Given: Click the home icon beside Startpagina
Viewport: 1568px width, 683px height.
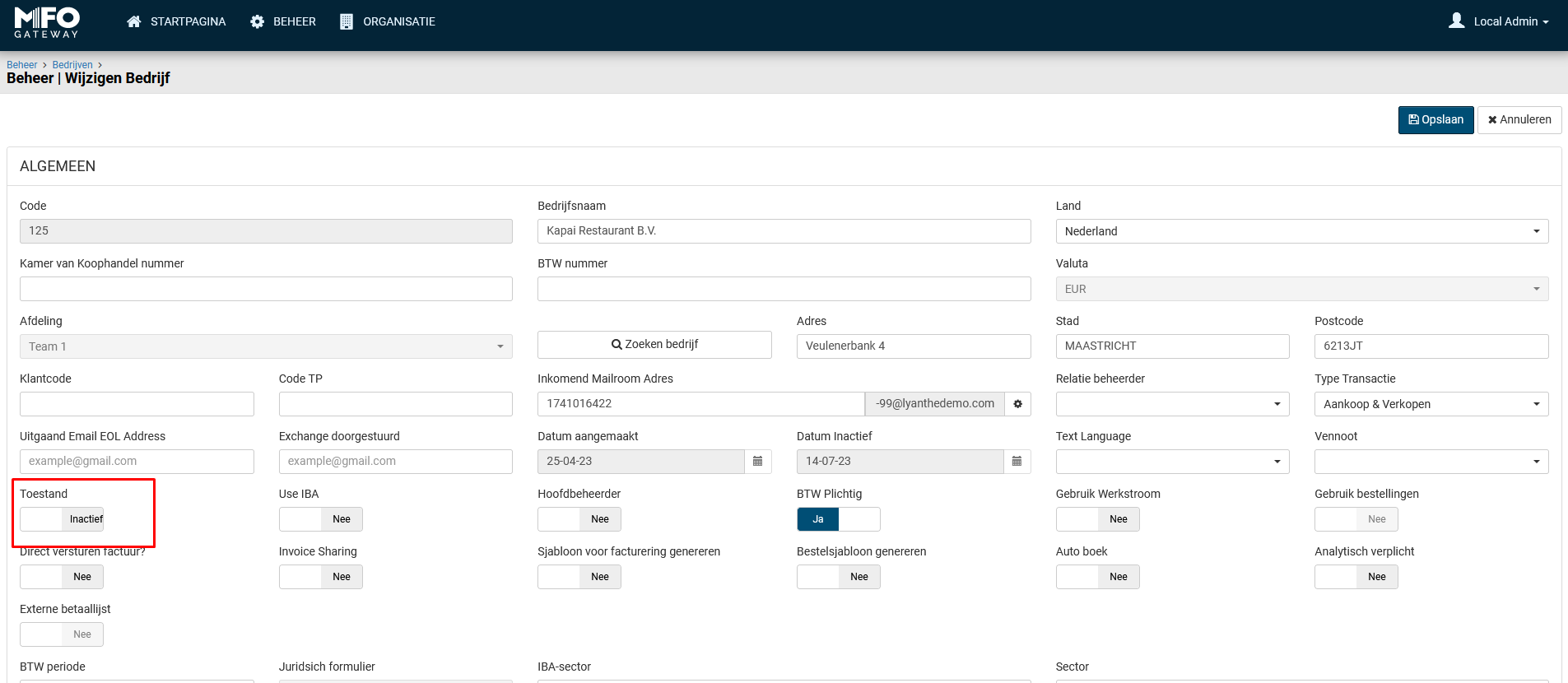Looking at the screenshot, I should point(133,21).
